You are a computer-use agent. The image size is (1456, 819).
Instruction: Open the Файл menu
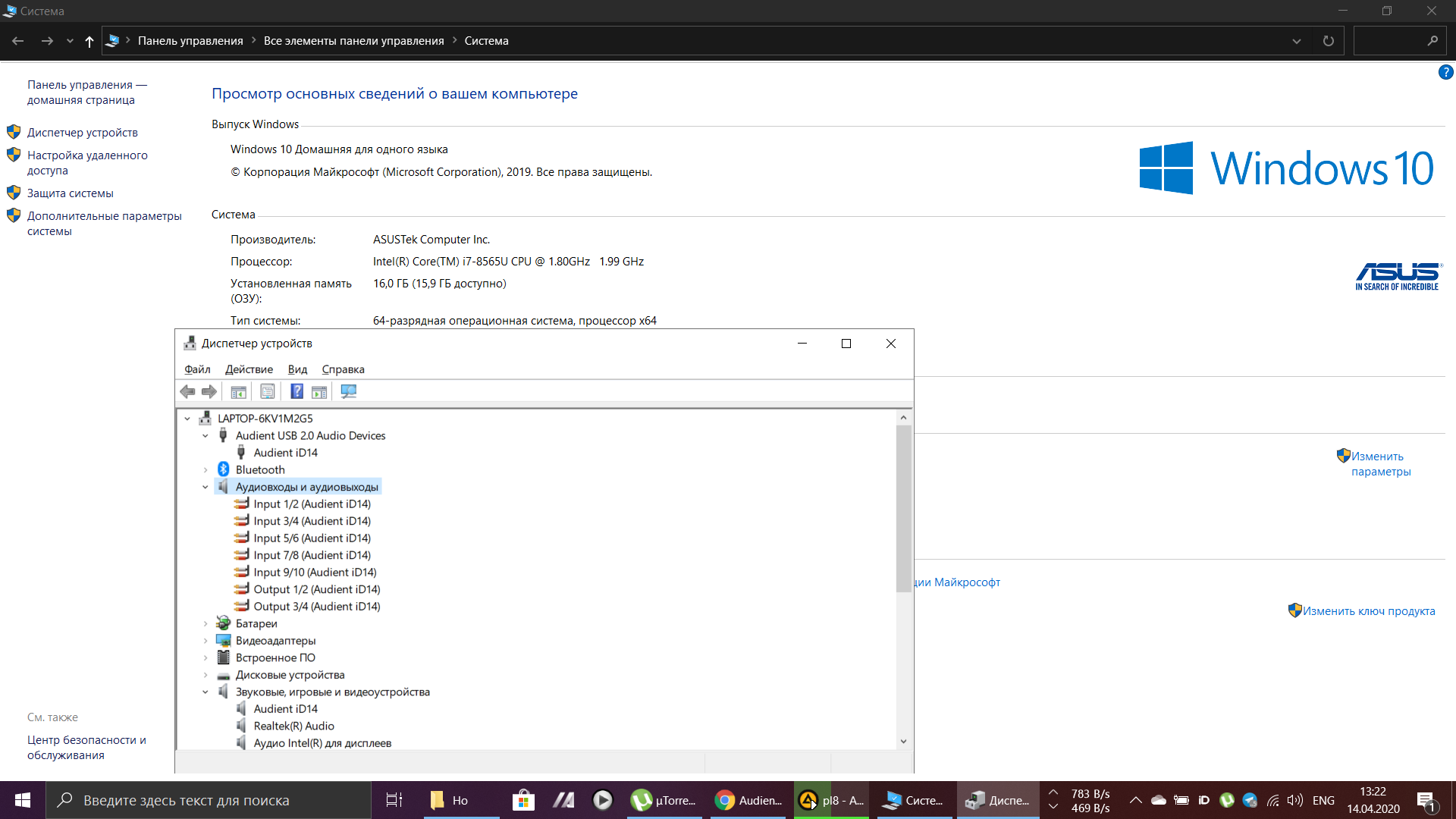(x=197, y=369)
